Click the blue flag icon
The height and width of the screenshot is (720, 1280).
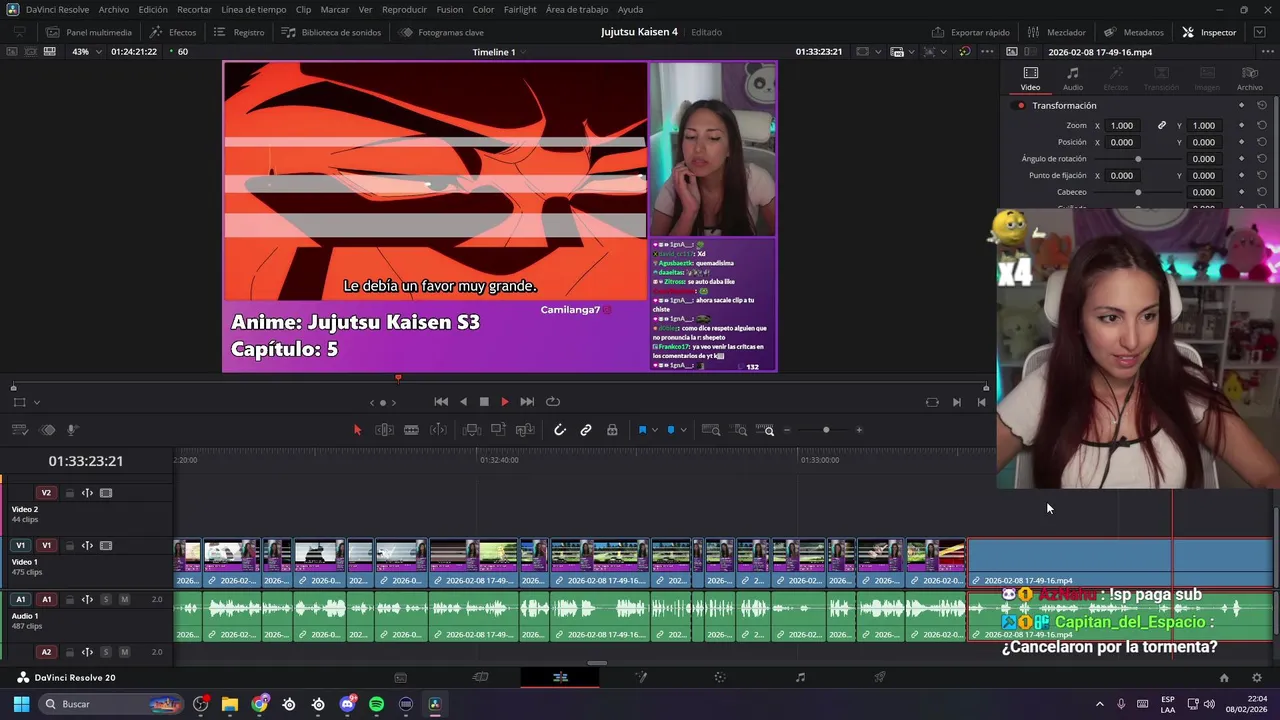642,430
